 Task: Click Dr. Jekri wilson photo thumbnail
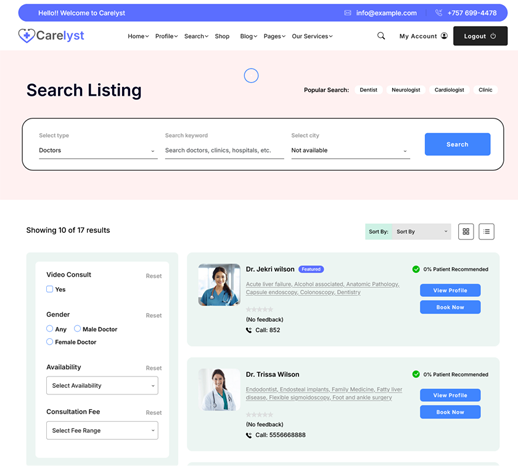pyautogui.click(x=219, y=285)
